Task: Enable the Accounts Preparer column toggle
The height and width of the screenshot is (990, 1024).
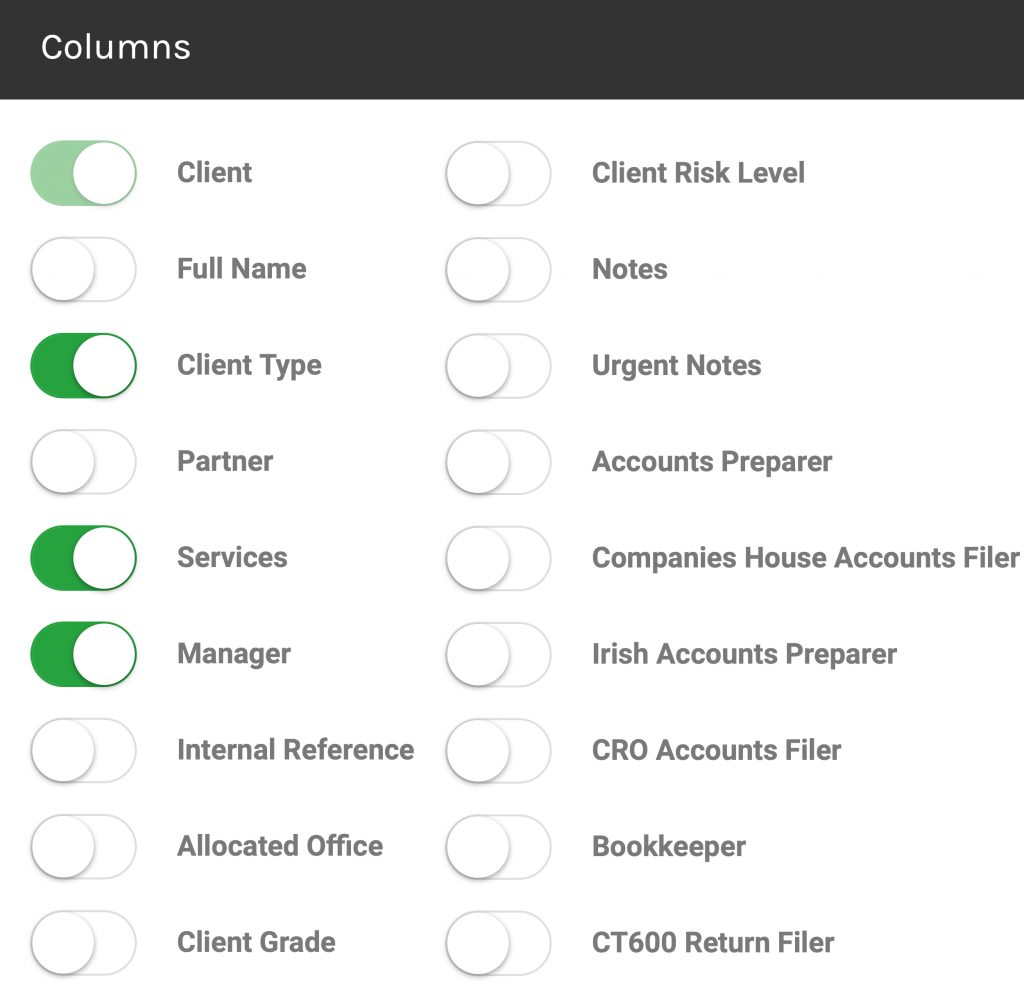Action: point(498,462)
